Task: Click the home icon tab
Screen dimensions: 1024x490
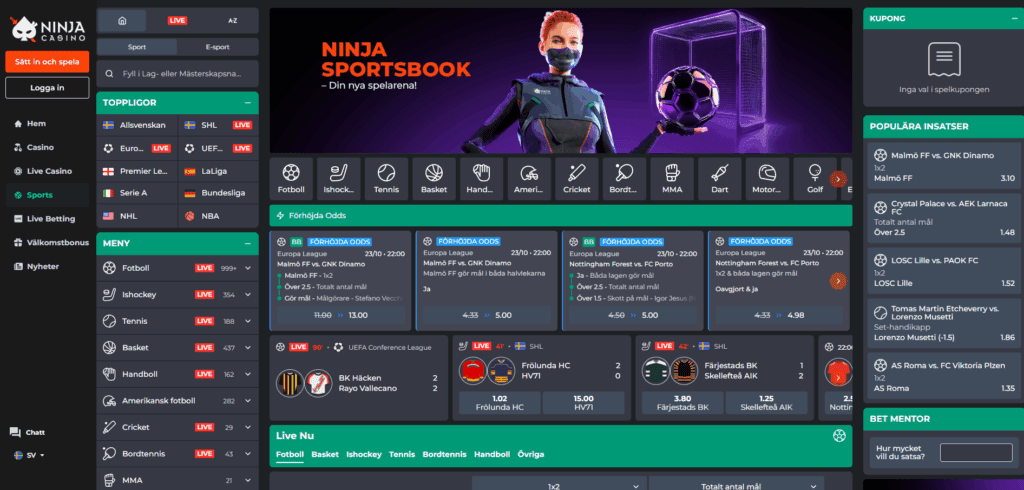Action: tap(122, 20)
